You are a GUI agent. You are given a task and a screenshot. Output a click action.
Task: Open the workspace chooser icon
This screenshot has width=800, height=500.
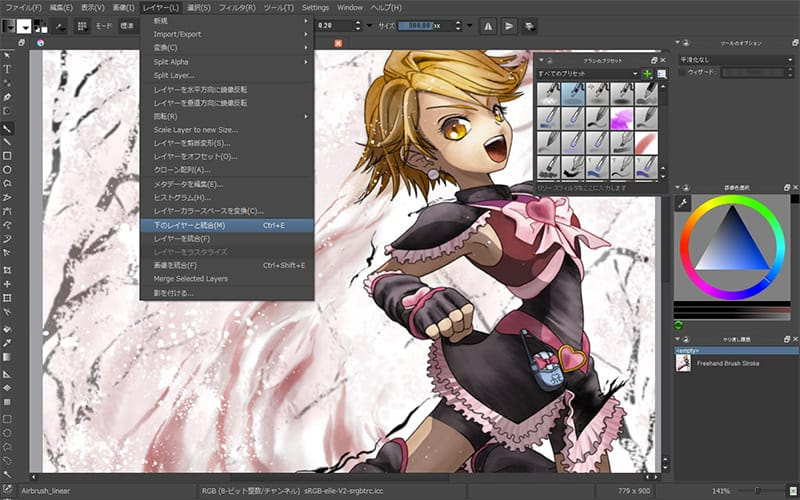pyautogui.click(x=530, y=26)
